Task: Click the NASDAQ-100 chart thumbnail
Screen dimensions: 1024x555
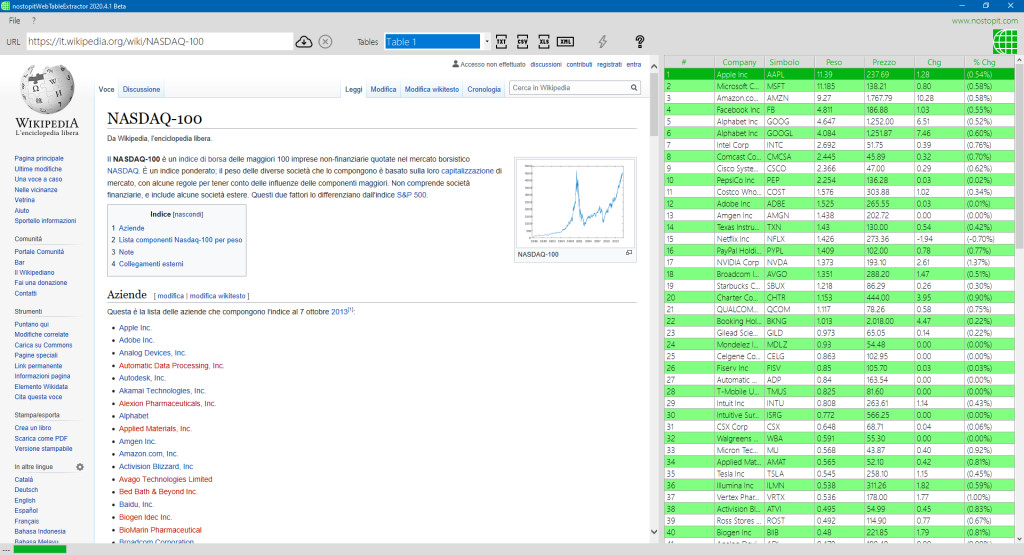Action: [x=575, y=203]
